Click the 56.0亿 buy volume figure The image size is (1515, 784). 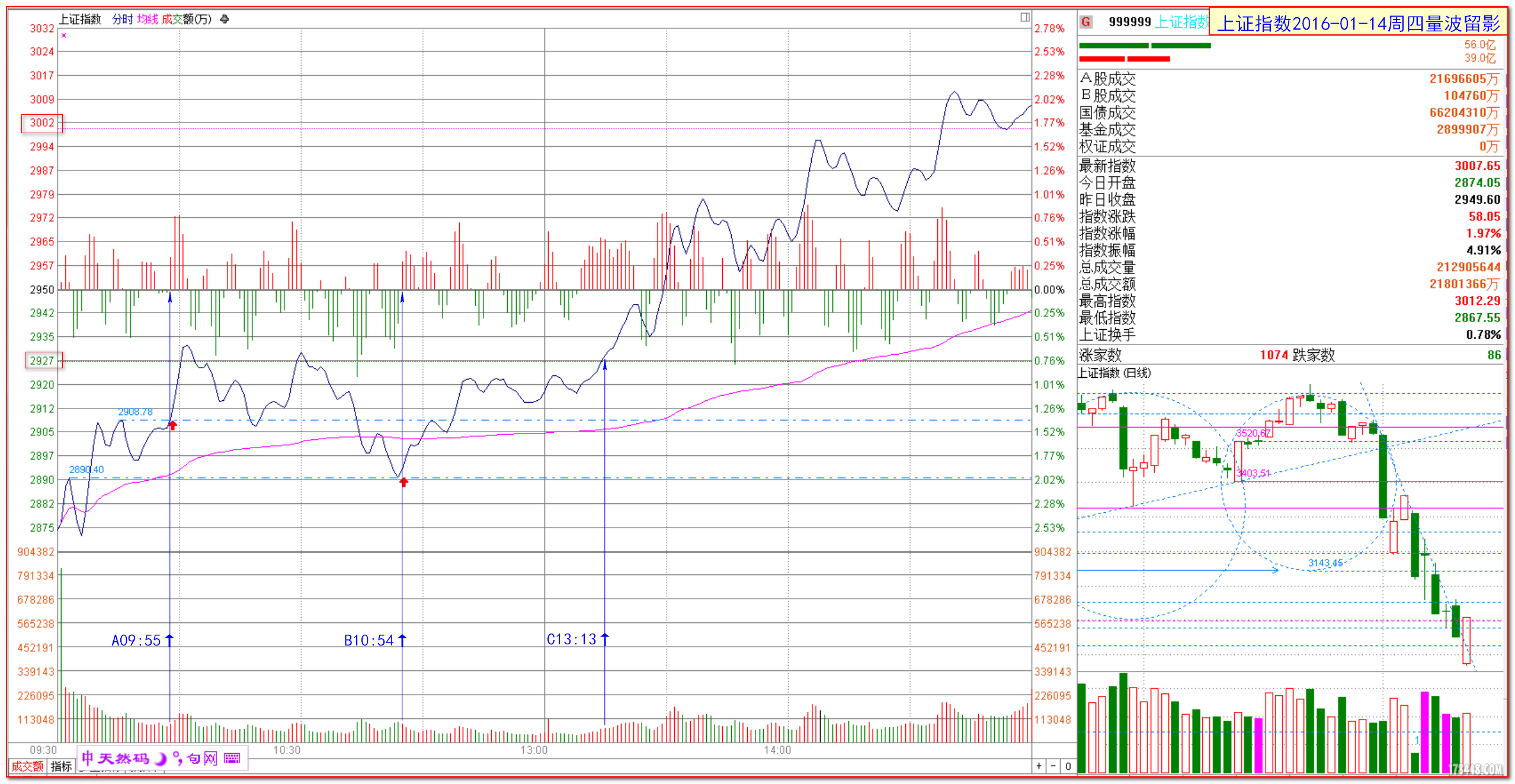pos(1479,45)
